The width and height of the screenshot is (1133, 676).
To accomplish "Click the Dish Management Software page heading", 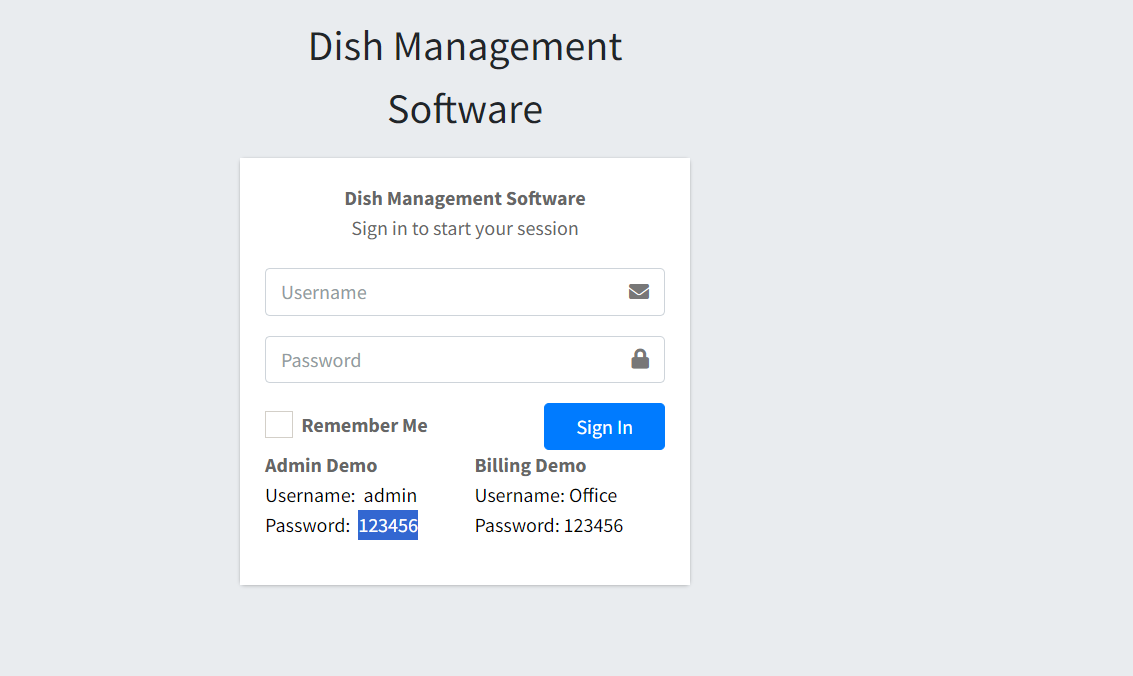I will [x=465, y=78].
